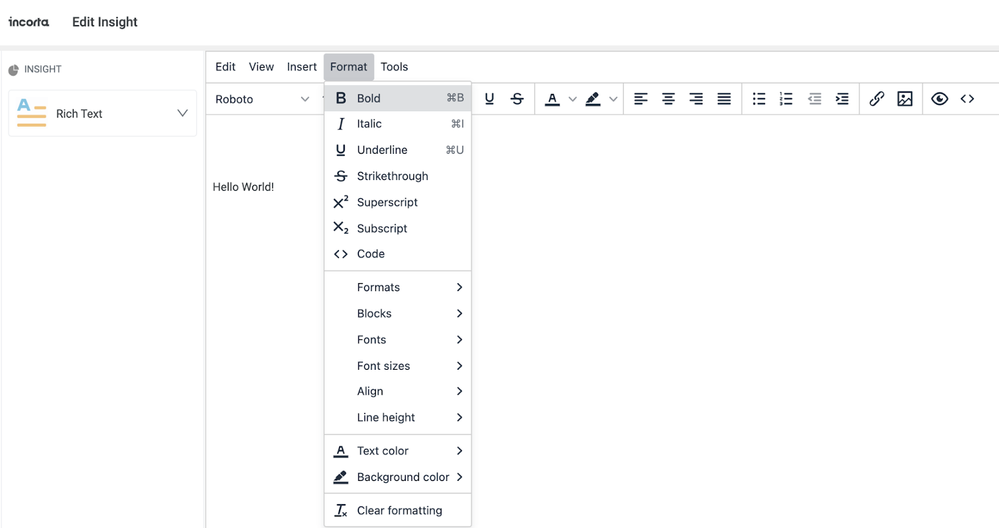Expand the Text color submenu
999x528 pixels.
click(x=398, y=451)
